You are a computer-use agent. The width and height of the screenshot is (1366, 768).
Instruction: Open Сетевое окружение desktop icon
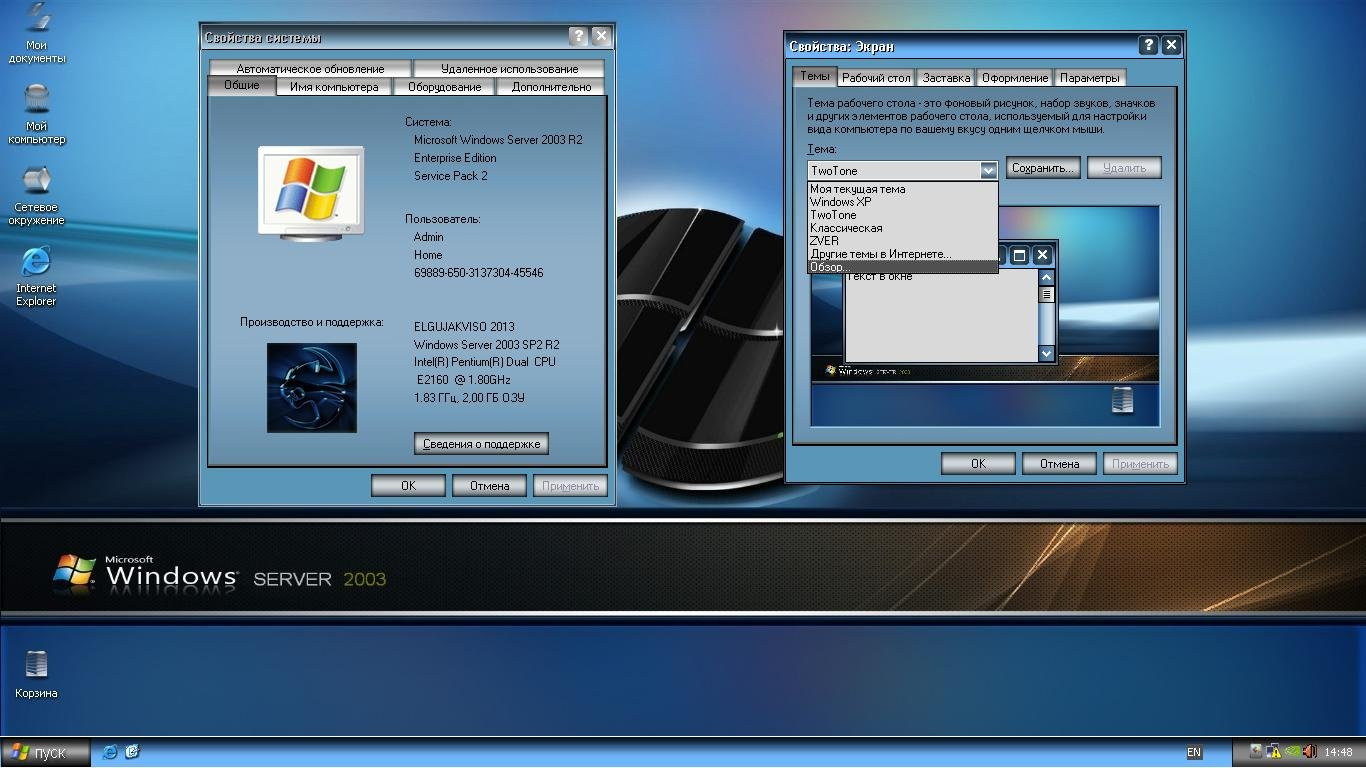37,195
